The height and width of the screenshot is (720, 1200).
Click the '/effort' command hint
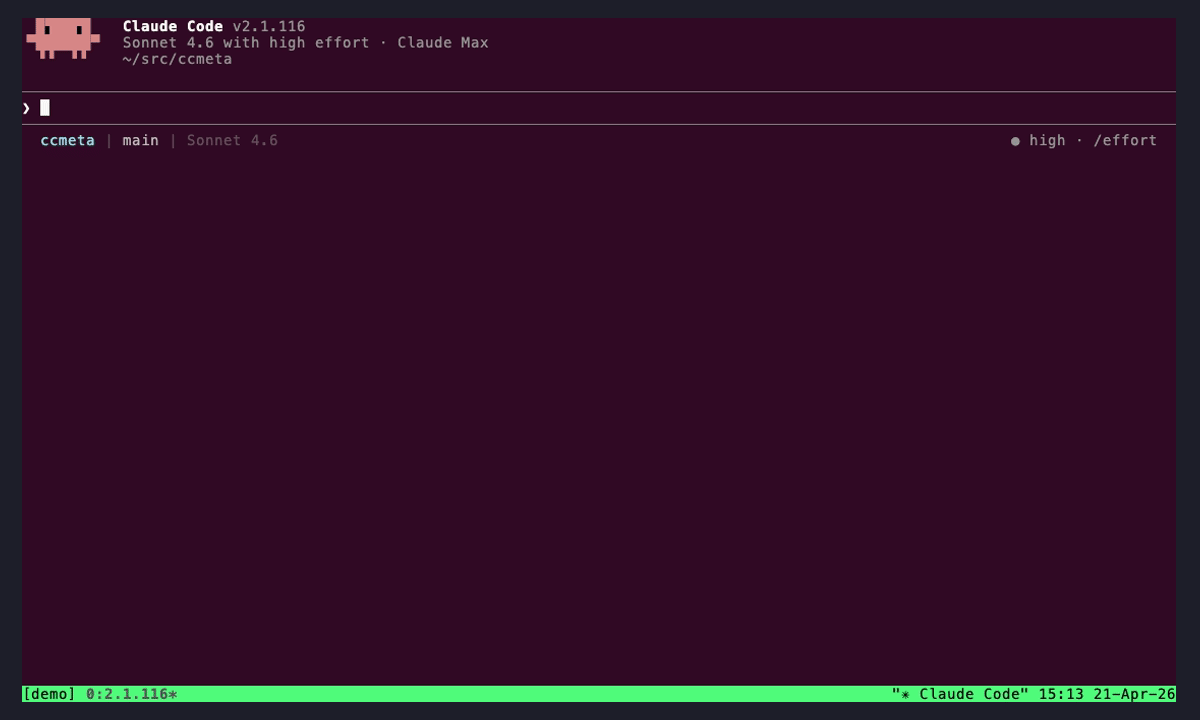pyautogui.click(x=1125, y=140)
